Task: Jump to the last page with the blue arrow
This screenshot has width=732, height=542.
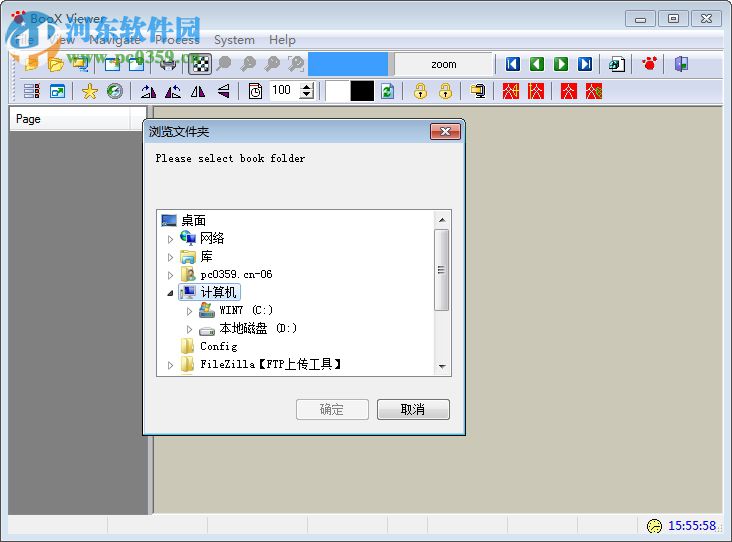Action: (585, 64)
